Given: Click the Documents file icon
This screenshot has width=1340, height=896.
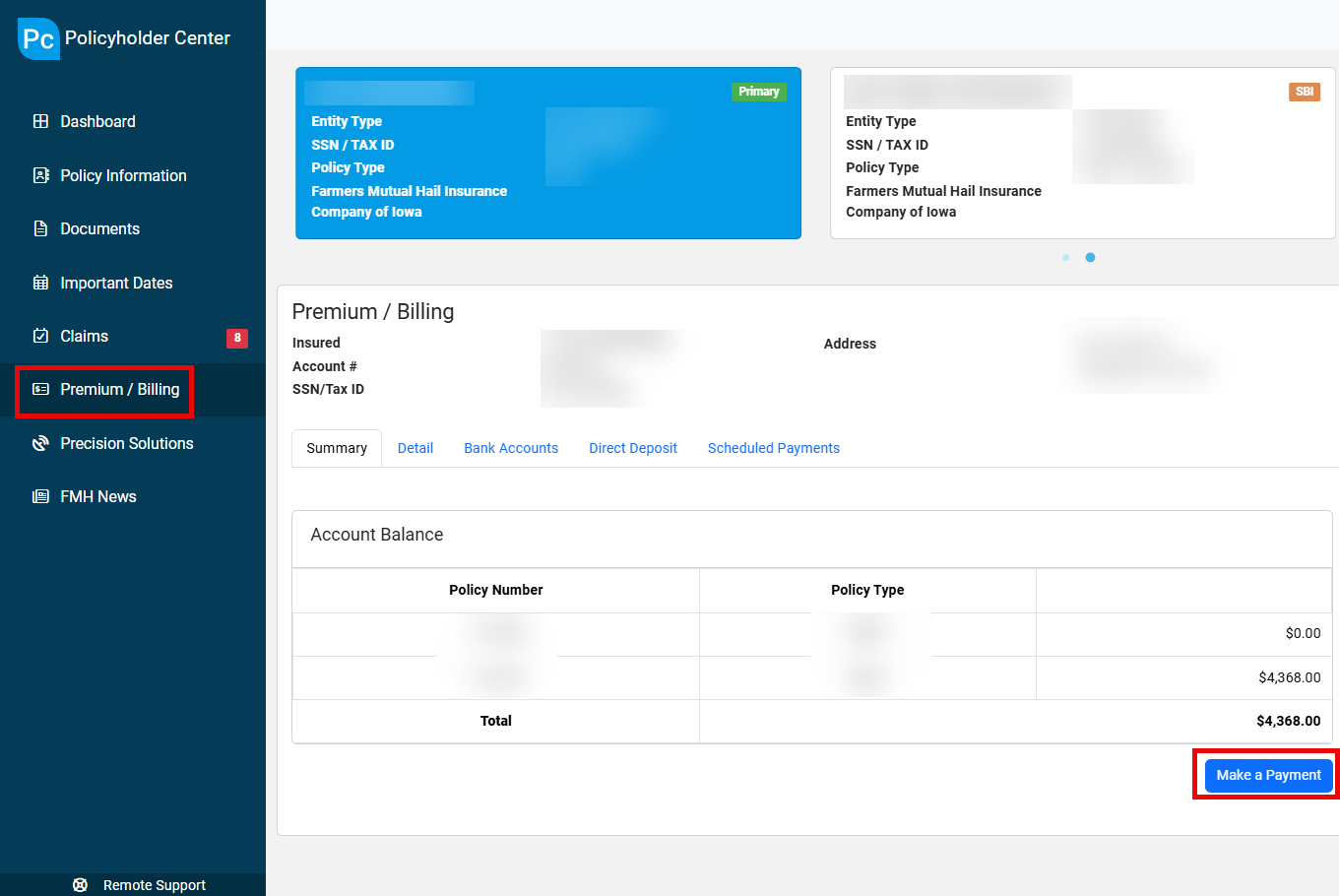Looking at the screenshot, I should pos(40,228).
